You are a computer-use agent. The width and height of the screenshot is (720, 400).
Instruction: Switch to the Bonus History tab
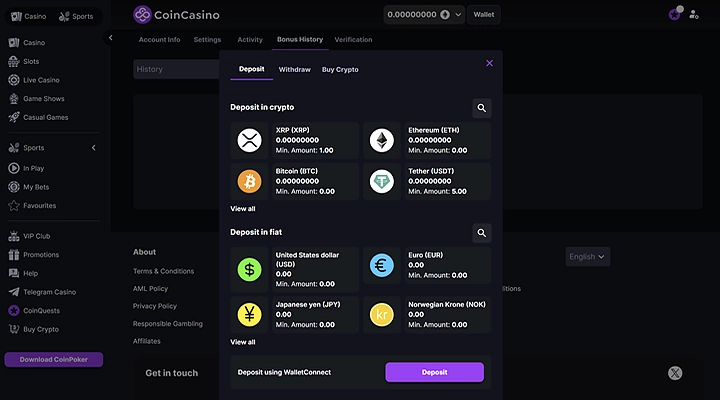pyautogui.click(x=300, y=40)
